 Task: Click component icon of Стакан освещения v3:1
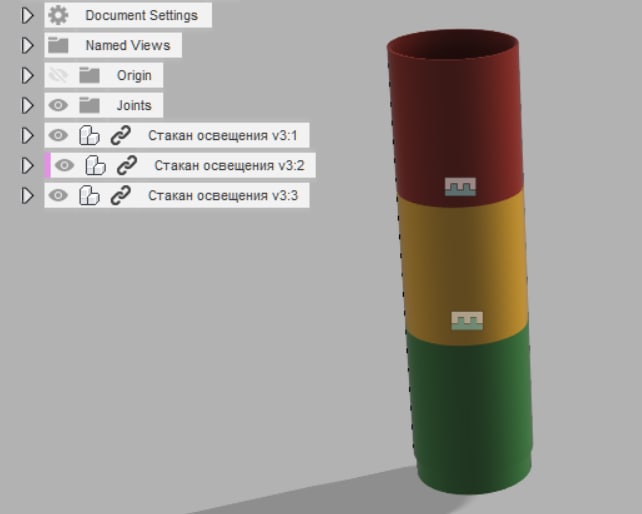tap(89, 136)
